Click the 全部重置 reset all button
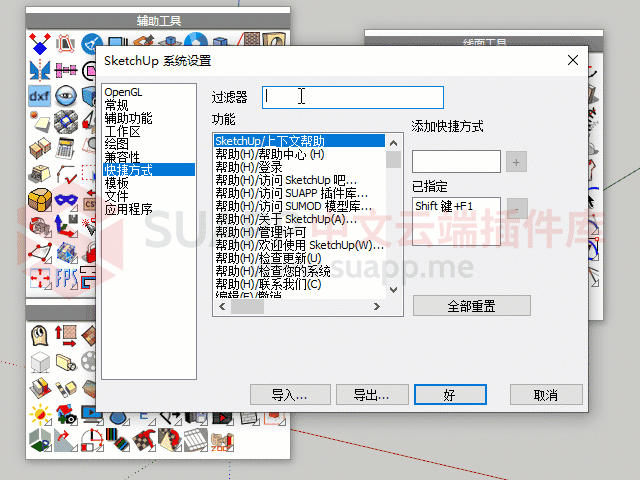 [471, 306]
